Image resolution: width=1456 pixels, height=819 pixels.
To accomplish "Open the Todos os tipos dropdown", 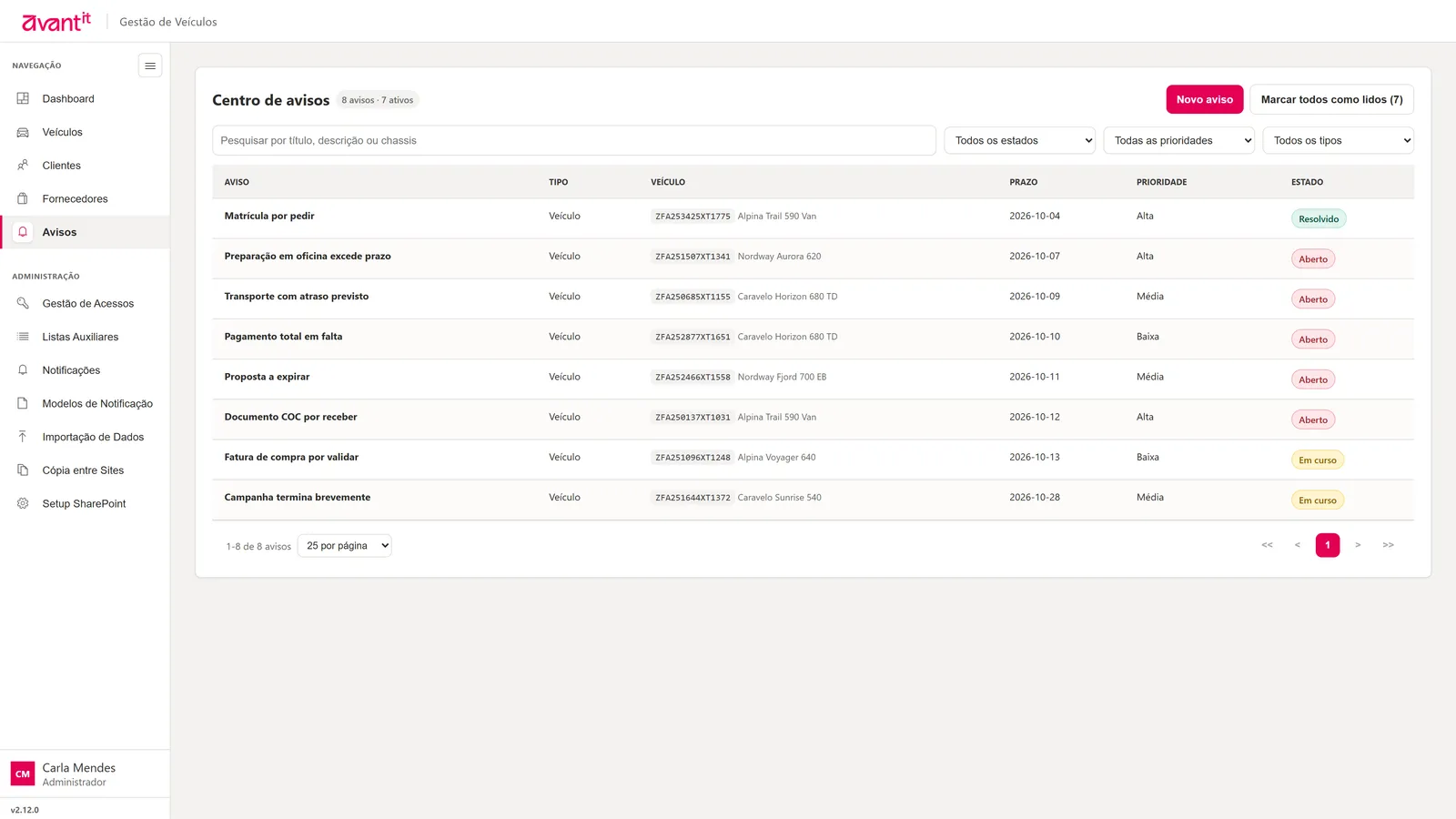I will [x=1338, y=140].
